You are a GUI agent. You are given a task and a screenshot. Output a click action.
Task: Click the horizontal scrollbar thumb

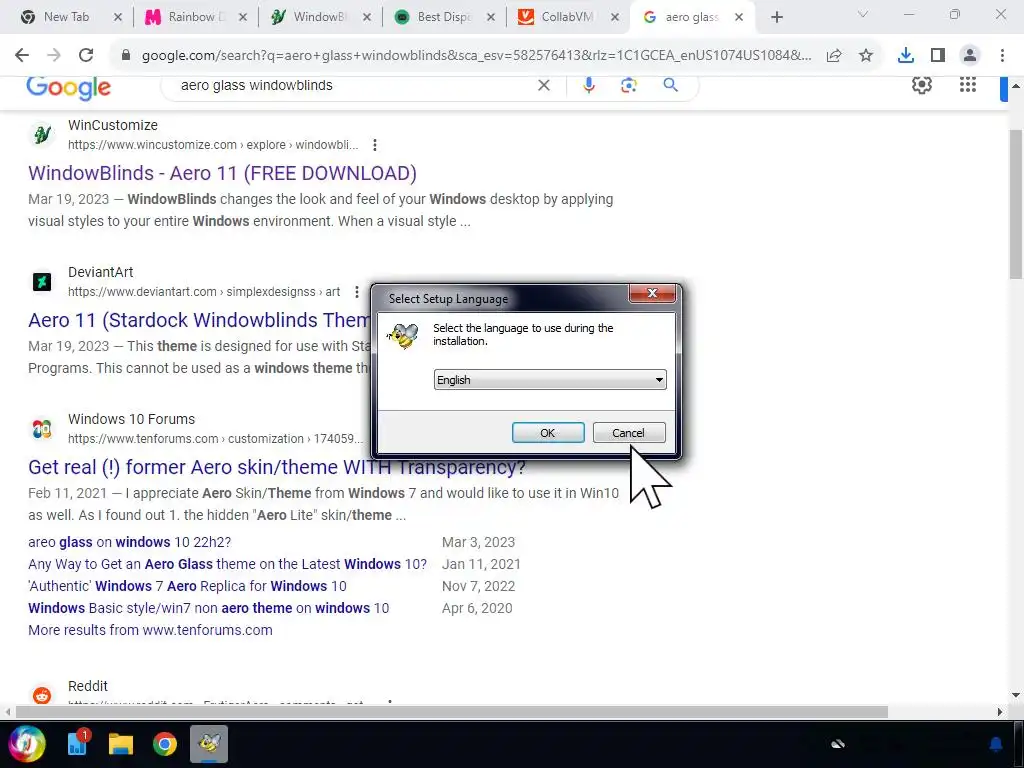(x=452, y=712)
